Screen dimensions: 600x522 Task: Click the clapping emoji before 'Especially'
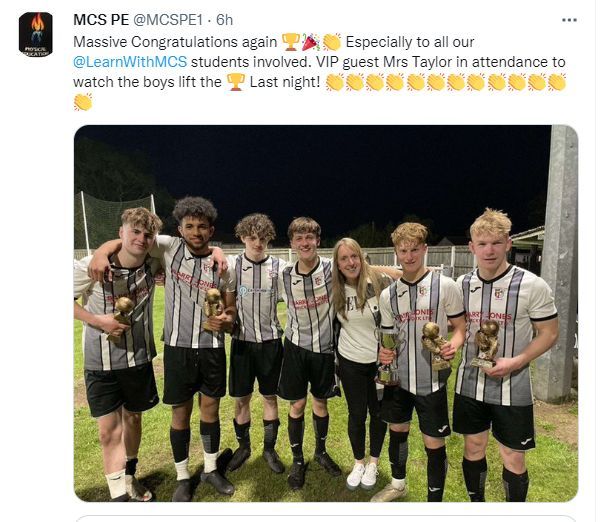point(331,42)
